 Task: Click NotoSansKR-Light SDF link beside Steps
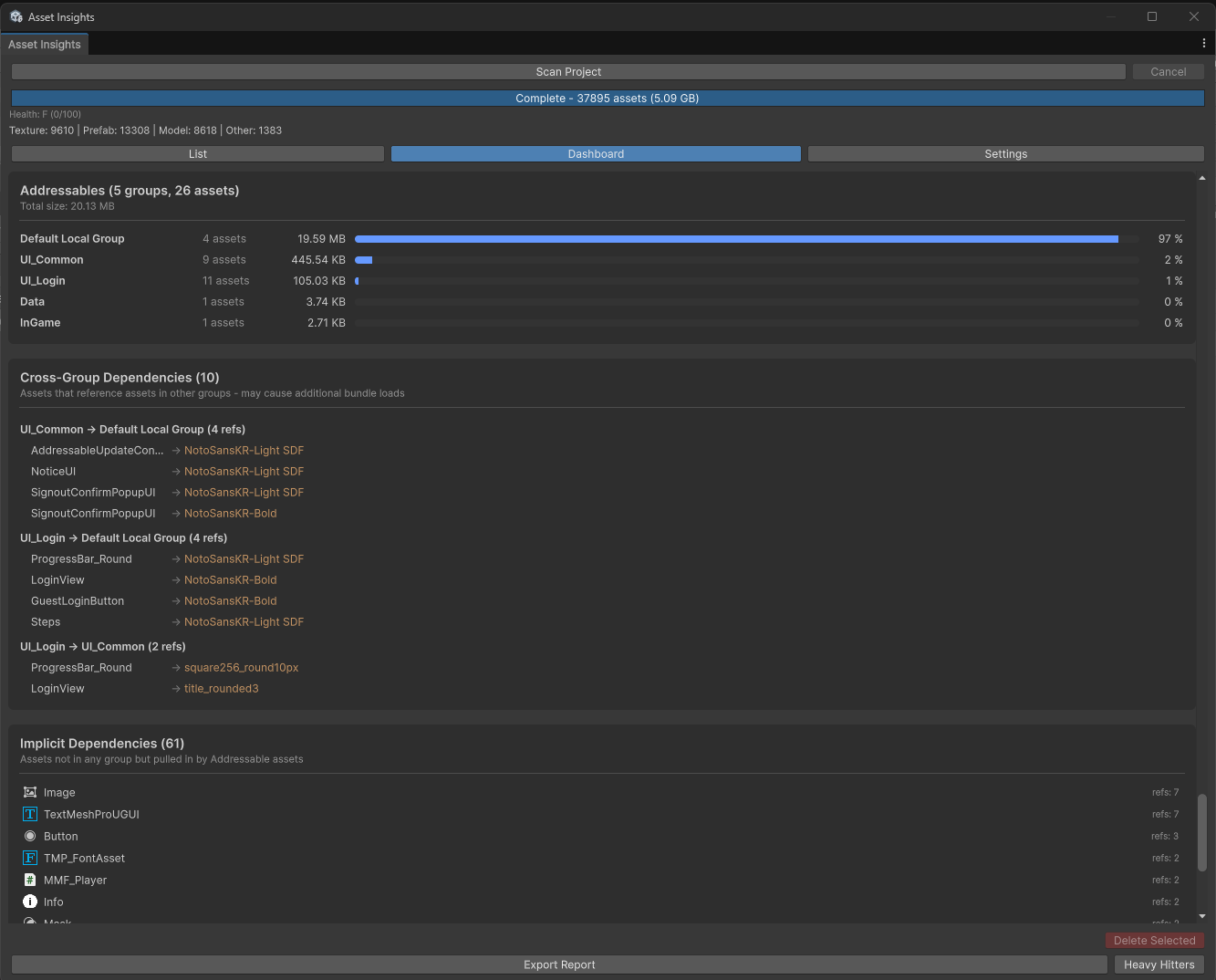[244, 622]
